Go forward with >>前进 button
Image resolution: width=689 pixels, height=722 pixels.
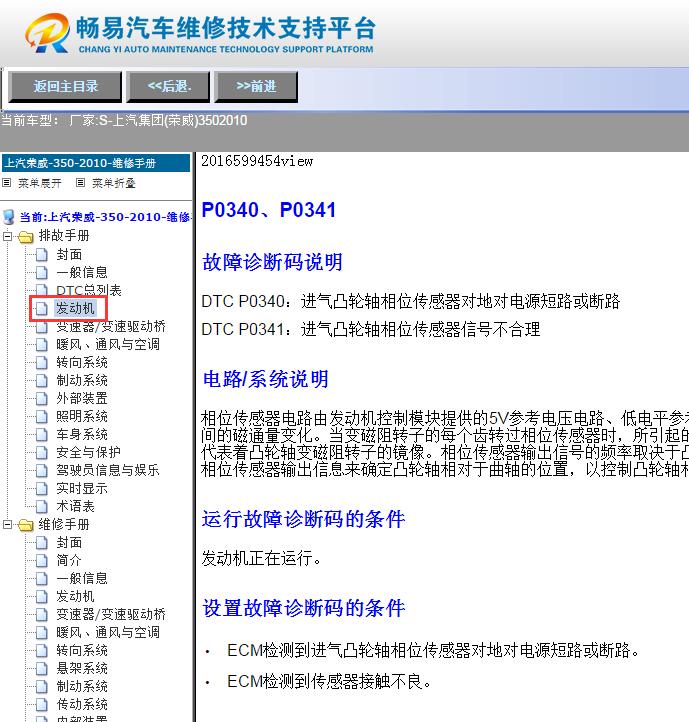[256, 87]
